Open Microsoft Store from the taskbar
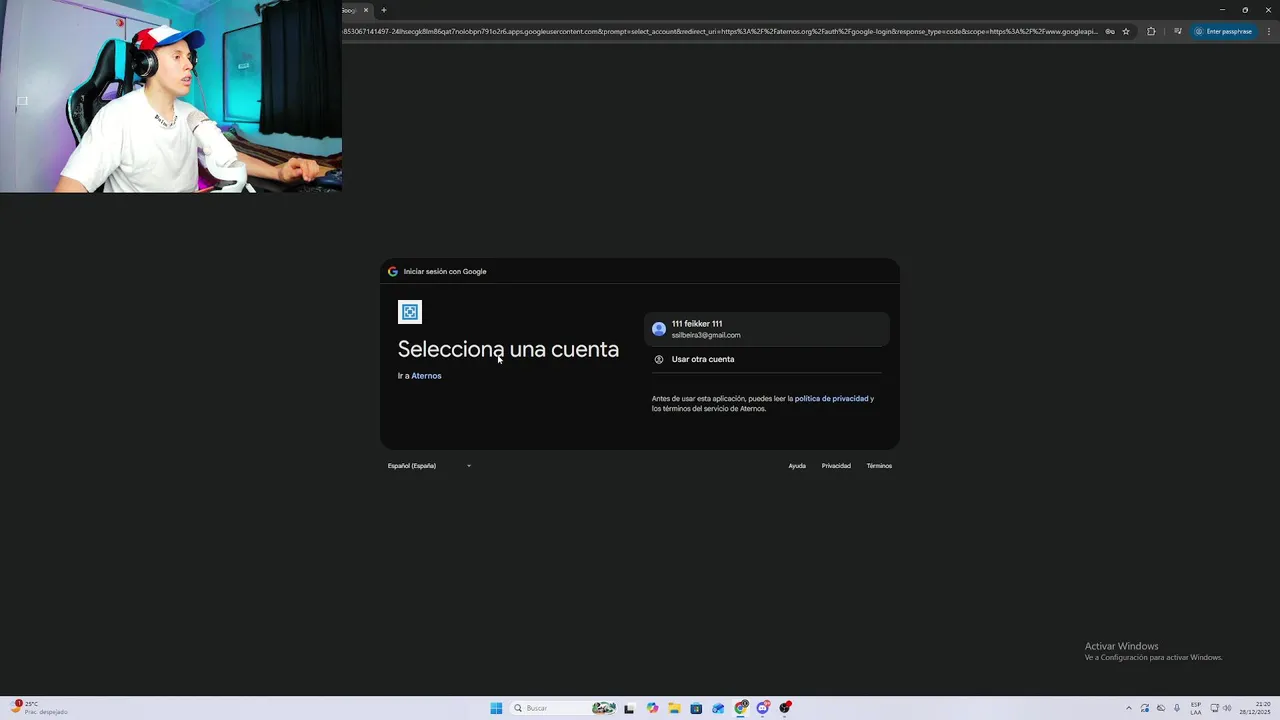Viewport: 1280px width, 720px height. tap(696, 708)
